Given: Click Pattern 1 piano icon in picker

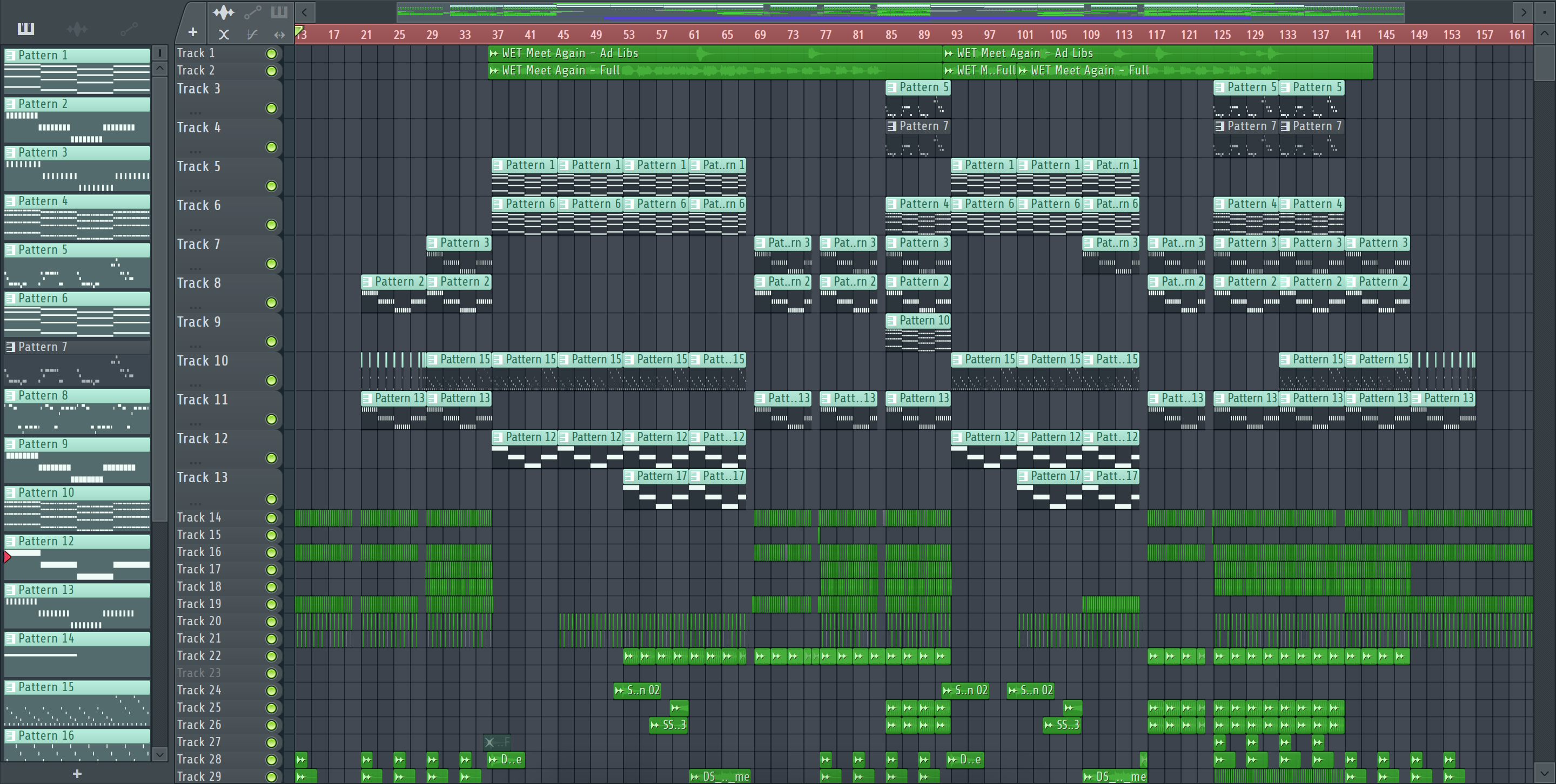Looking at the screenshot, I should click(10, 55).
